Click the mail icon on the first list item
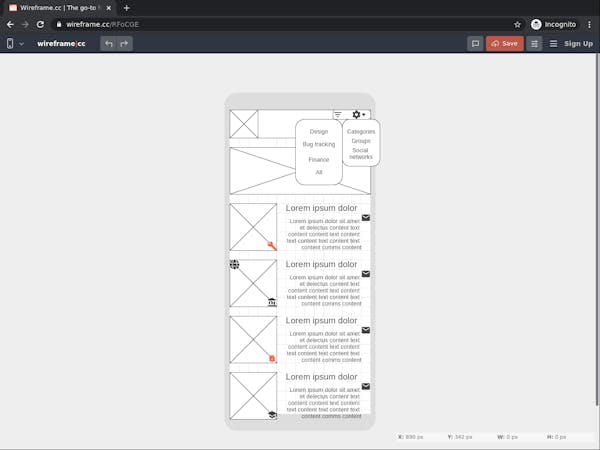600x450 pixels. coord(366,218)
